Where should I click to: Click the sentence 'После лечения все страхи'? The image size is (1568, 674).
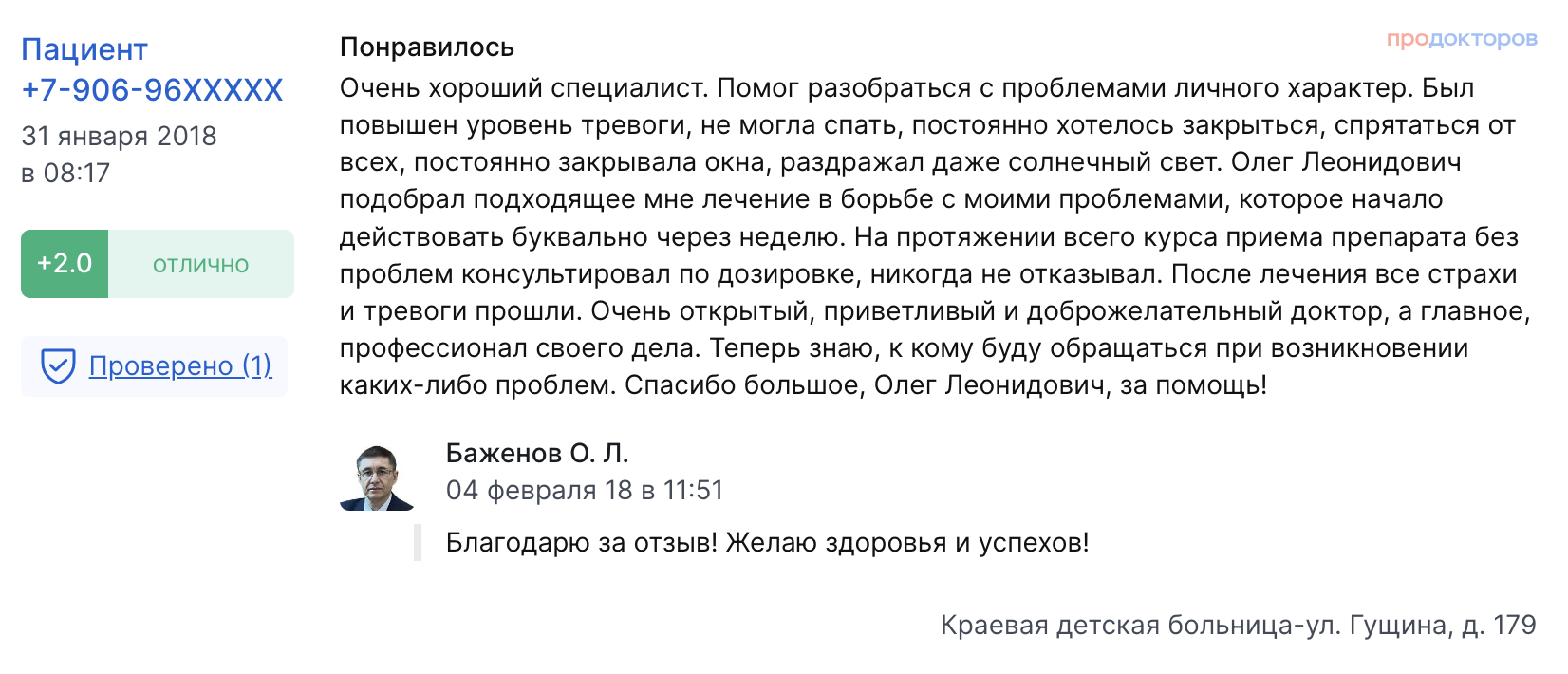[1344, 274]
